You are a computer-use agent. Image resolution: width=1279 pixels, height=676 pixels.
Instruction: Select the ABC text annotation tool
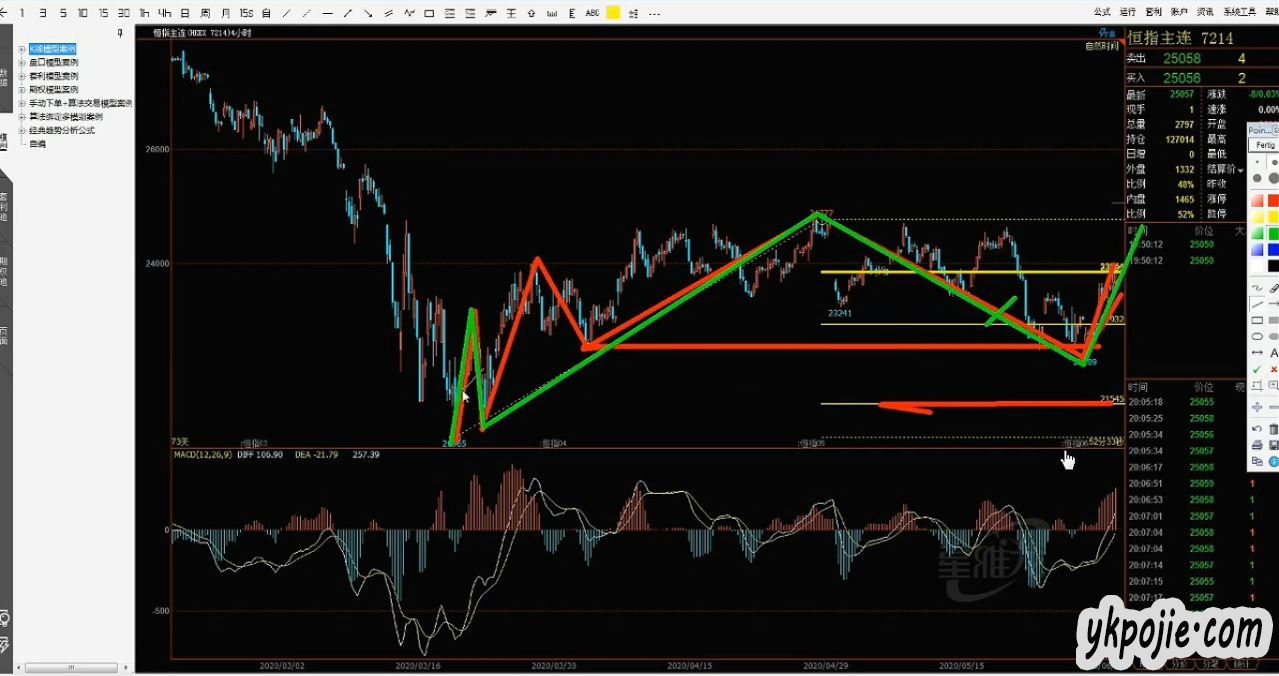coord(592,13)
